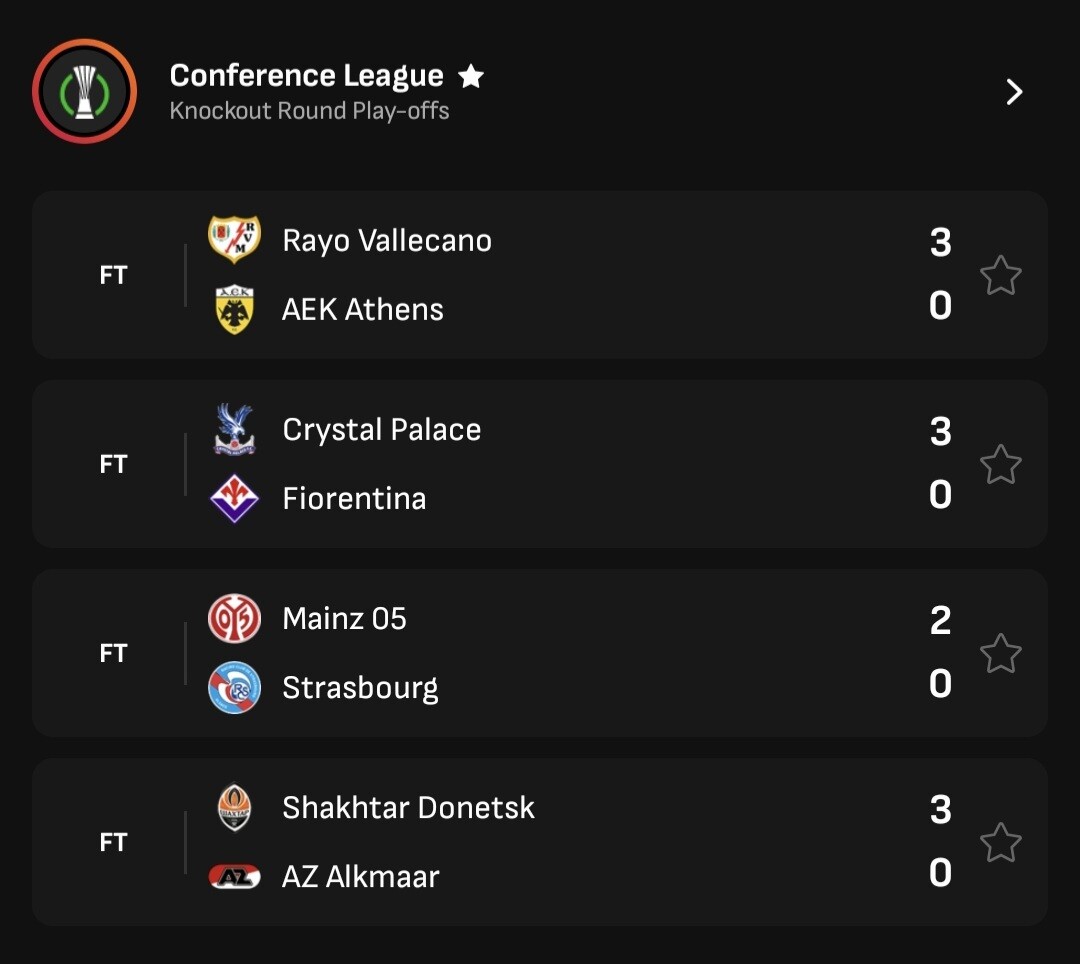Open Crystal Palace team name
Viewport: 1080px width, 964px height.
coord(381,430)
